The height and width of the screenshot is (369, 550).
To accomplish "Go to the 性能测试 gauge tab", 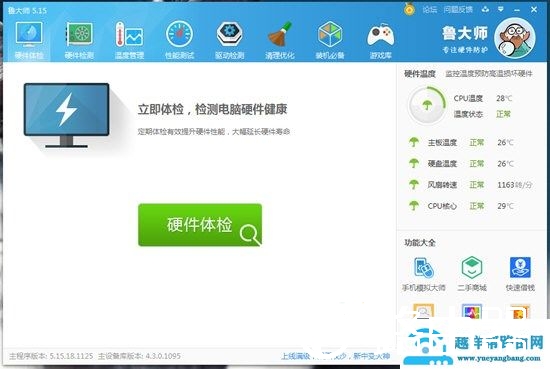I will point(179,40).
